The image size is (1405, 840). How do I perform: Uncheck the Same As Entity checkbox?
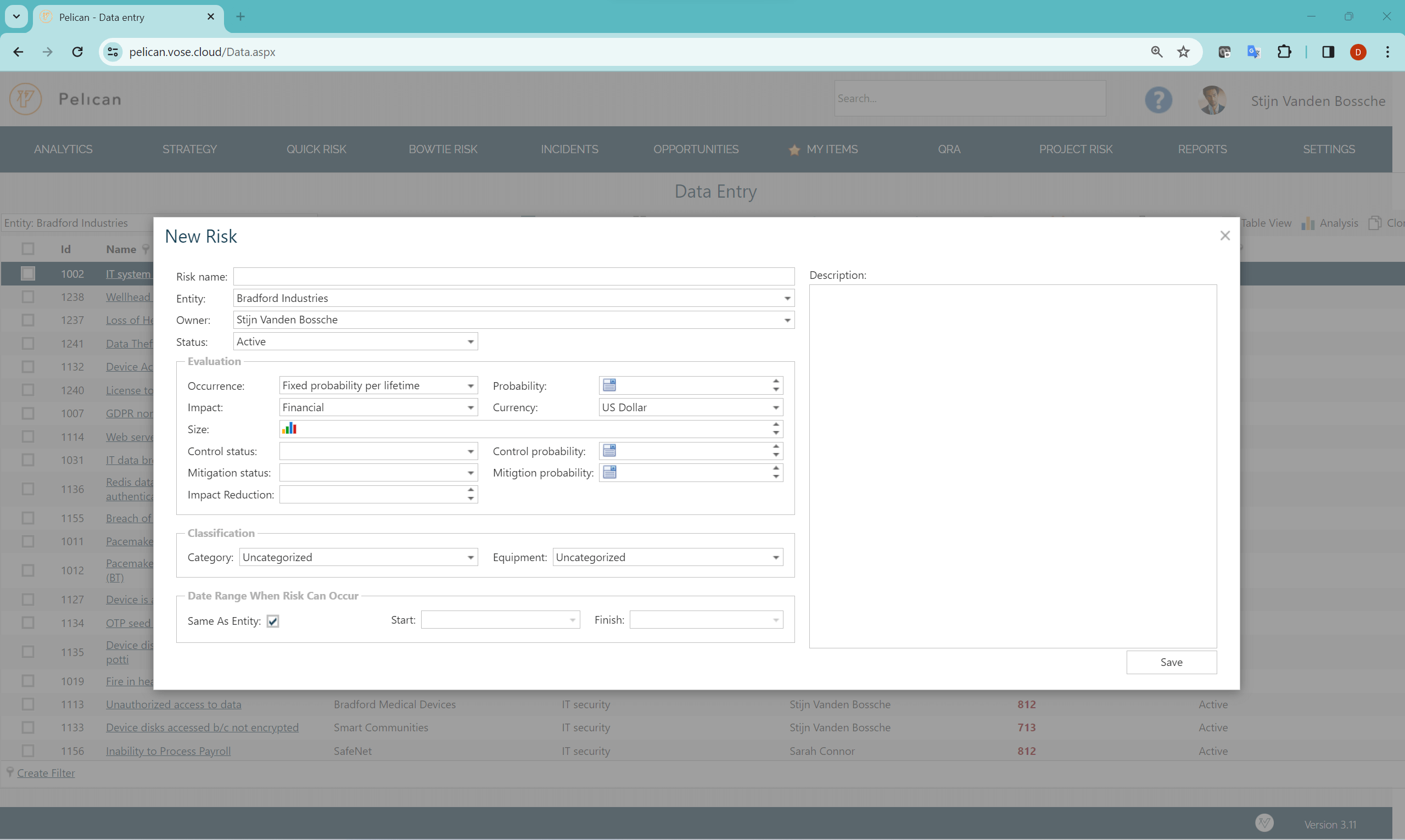pos(273,620)
